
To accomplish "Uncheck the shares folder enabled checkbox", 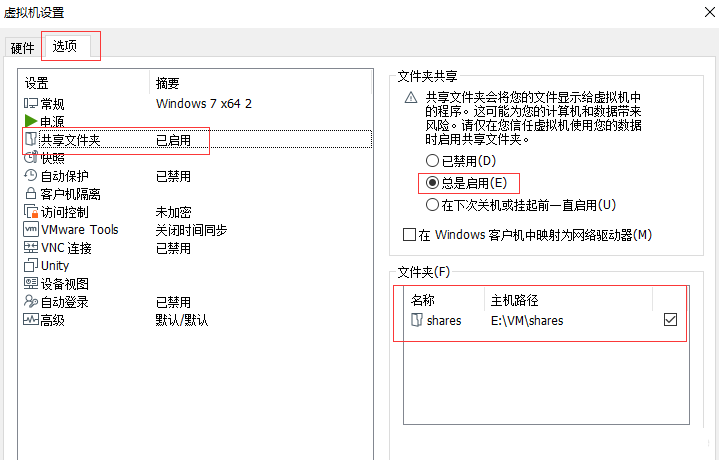I will point(670,320).
